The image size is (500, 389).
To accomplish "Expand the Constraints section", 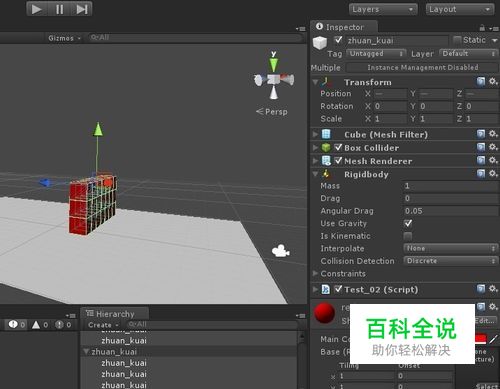I will tap(315, 273).
